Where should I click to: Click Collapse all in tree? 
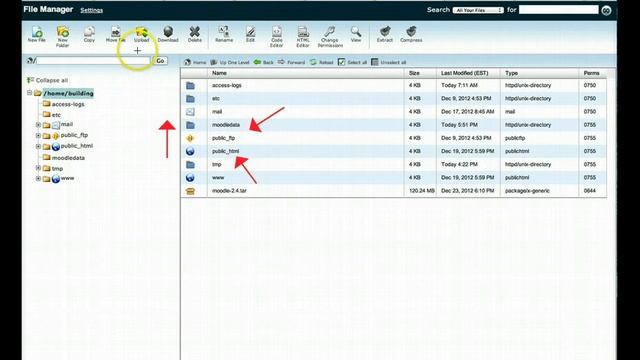point(47,80)
